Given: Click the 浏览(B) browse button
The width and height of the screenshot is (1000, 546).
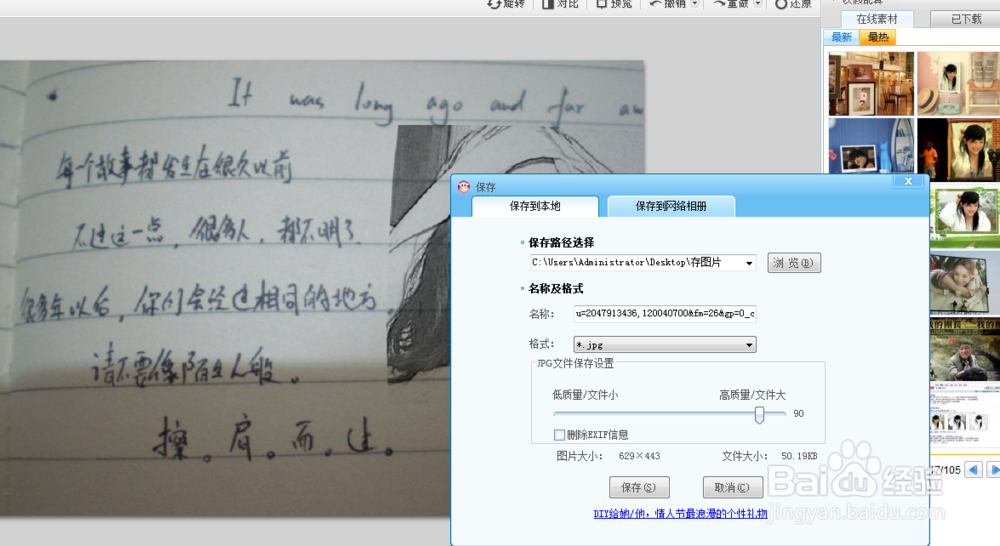Looking at the screenshot, I should point(793,263).
